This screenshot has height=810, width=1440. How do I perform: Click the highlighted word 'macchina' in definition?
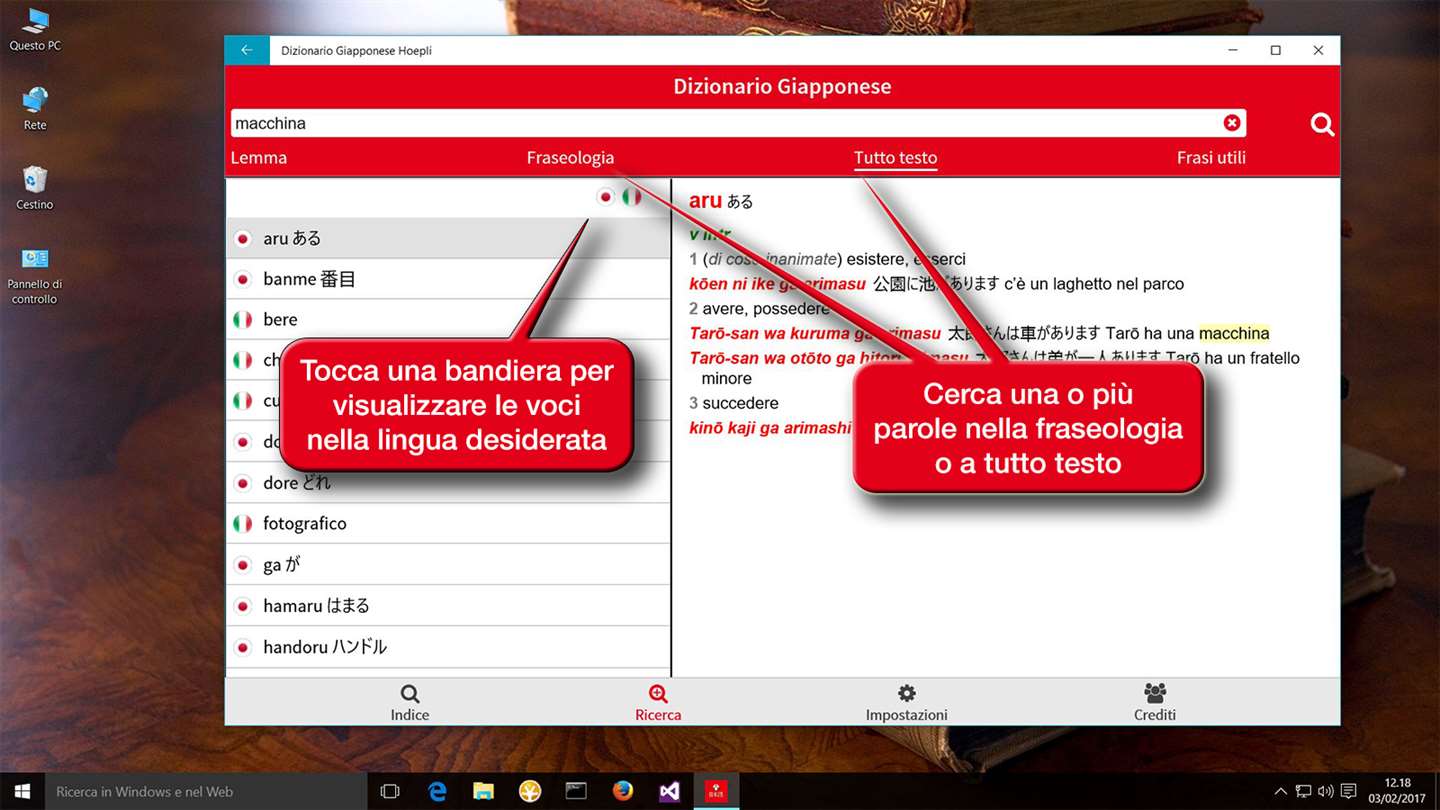[1234, 333]
